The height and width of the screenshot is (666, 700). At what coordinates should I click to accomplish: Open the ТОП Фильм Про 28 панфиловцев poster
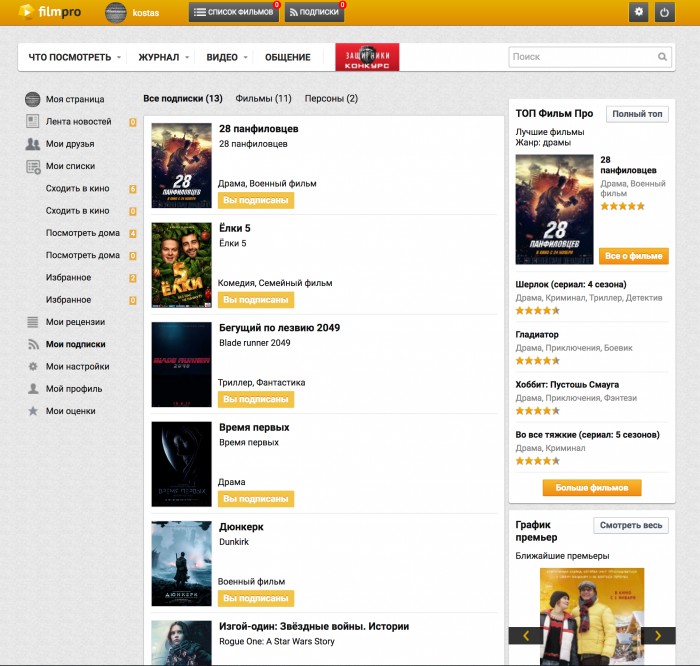(554, 209)
